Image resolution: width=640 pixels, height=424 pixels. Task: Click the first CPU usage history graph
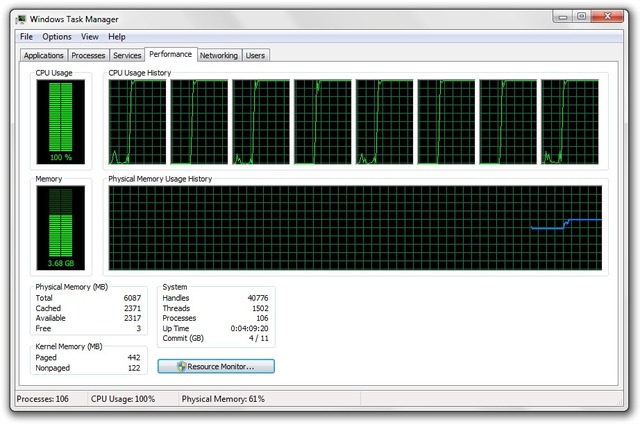tap(138, 122)
